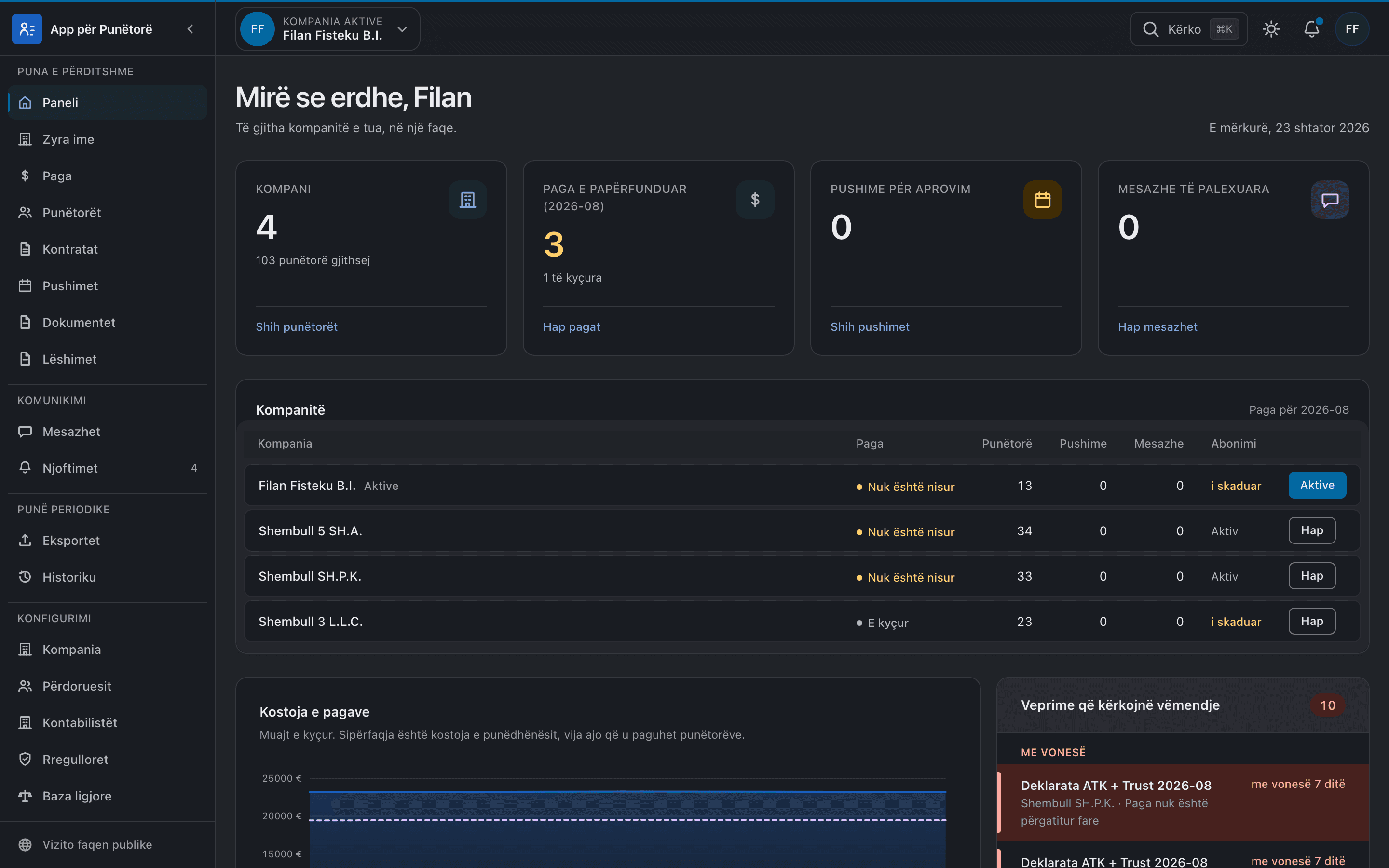Click Hap button for Shembull 5 SH.A.

1312,530
